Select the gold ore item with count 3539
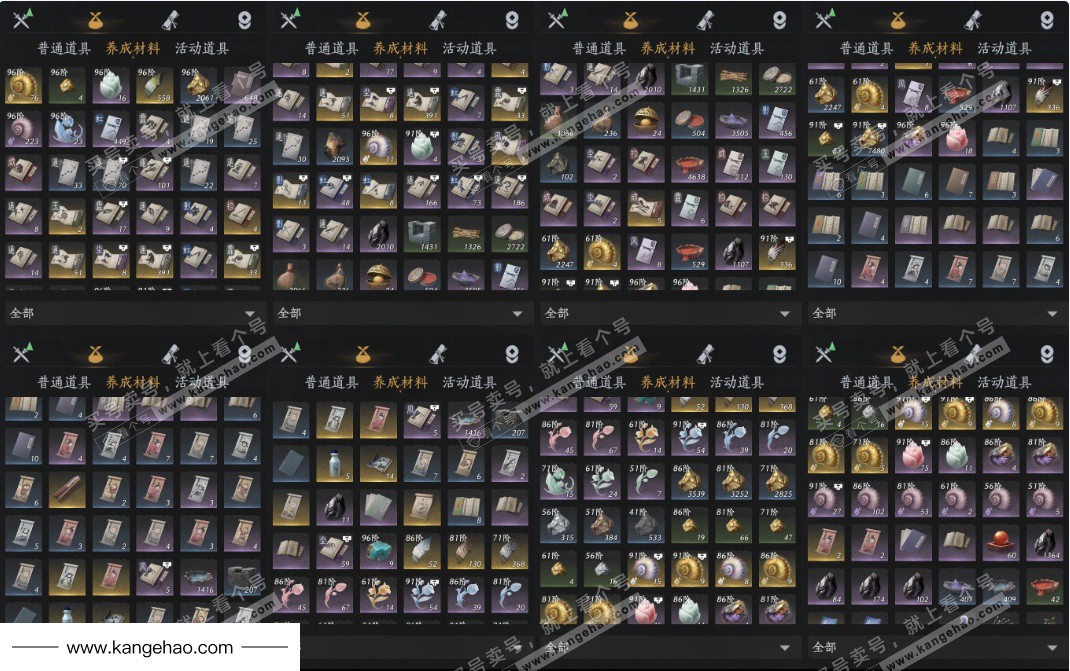This screenshot has width=1070, height=671. click(690, 481)
